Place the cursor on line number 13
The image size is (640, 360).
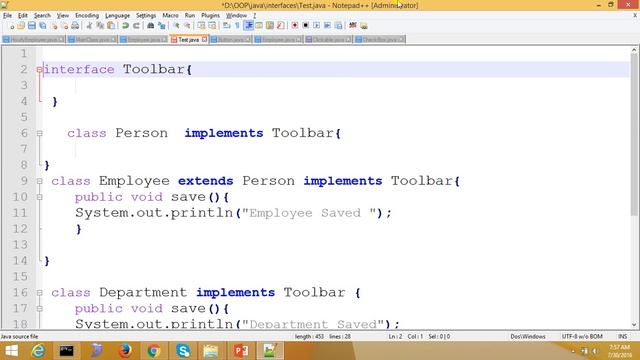20,244
